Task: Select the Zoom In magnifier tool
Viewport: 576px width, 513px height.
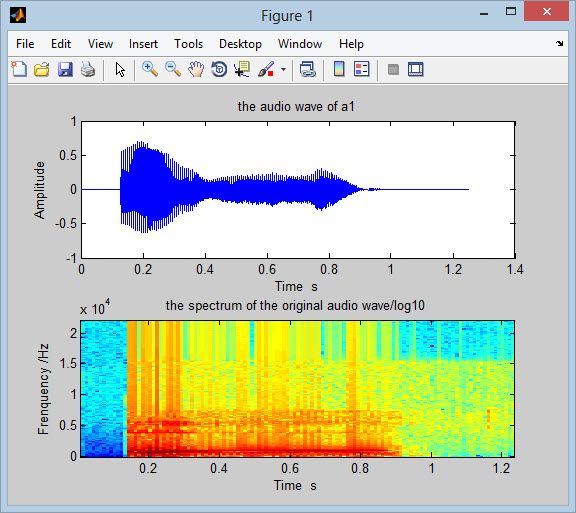Action: [150, 69]
